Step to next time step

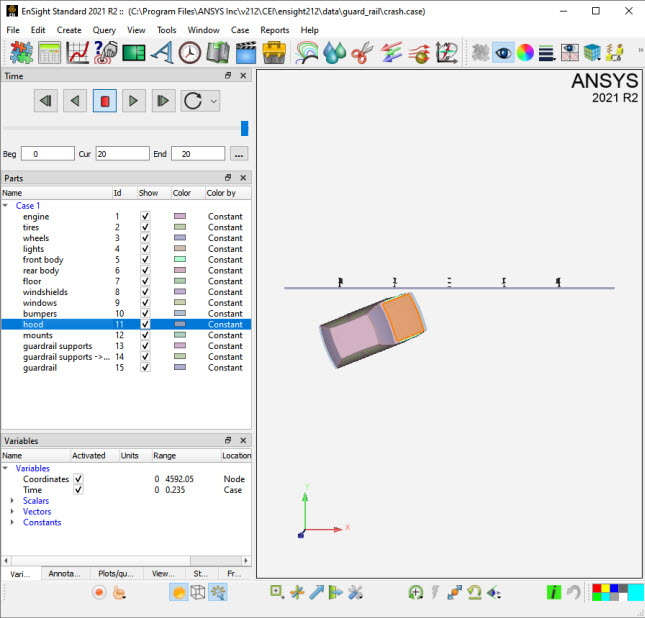point(163,101)
